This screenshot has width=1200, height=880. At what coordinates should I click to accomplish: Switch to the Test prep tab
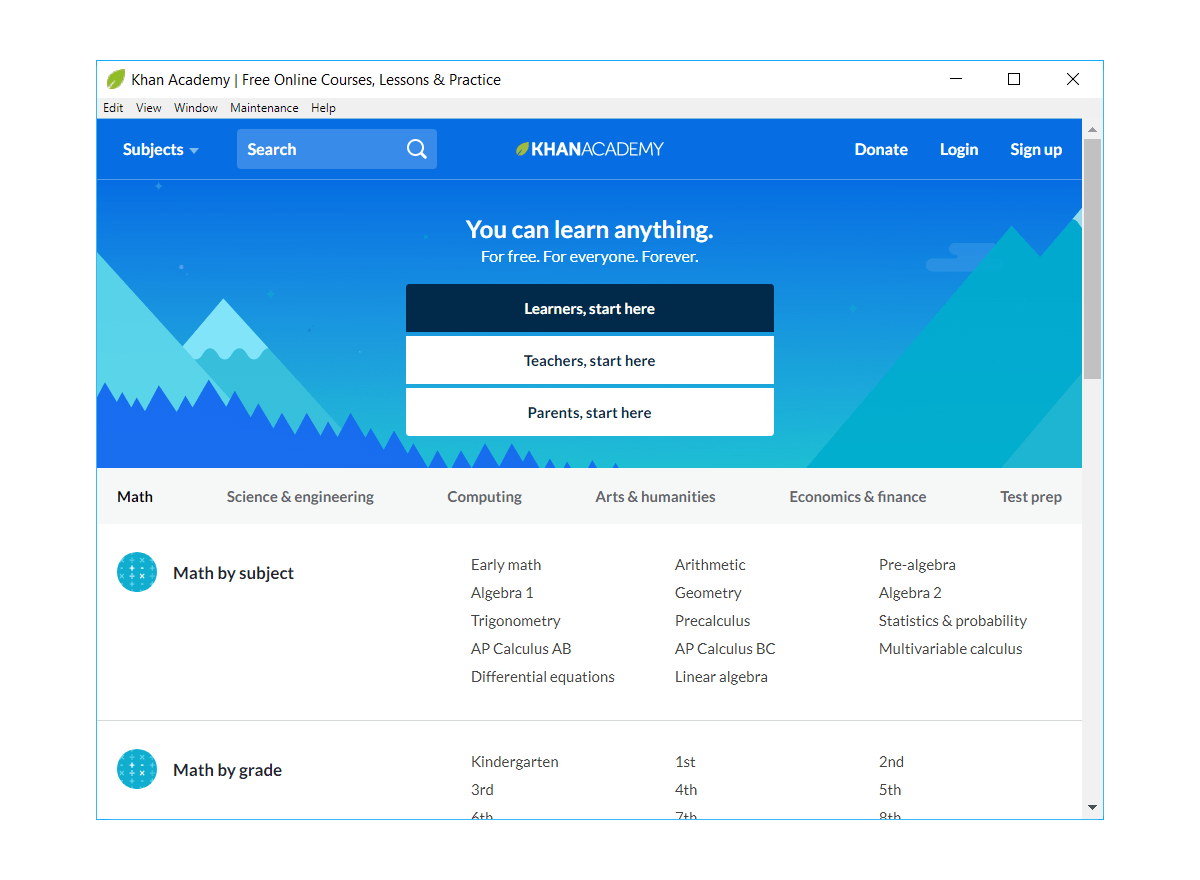[1031, 496]
